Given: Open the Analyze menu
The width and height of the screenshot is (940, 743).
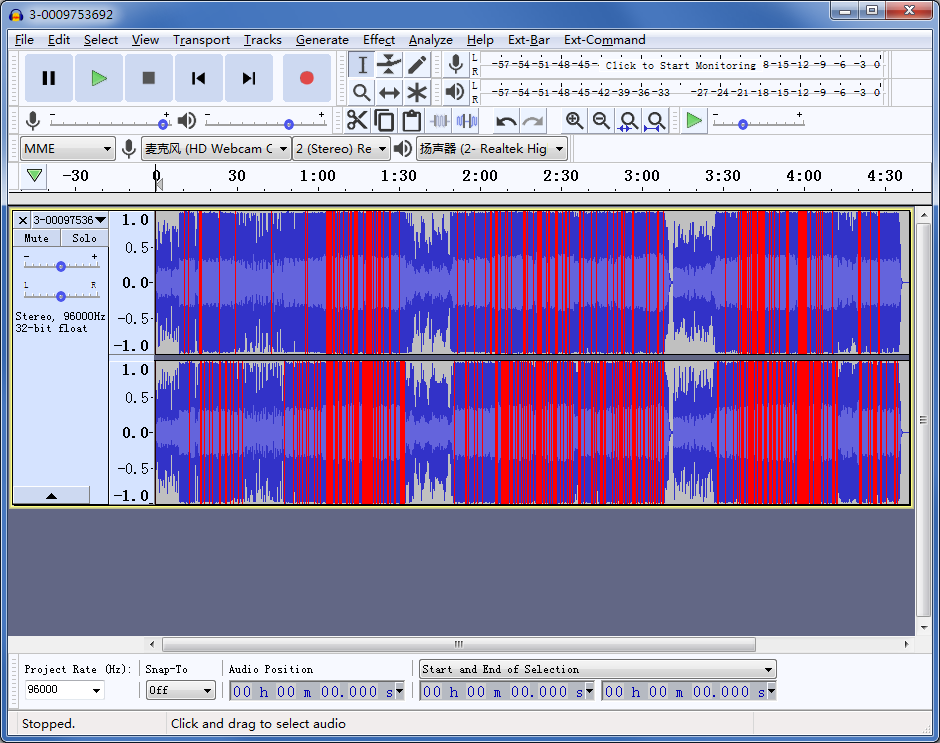Looking at the screenshot, I should click(x=430, y=40).
